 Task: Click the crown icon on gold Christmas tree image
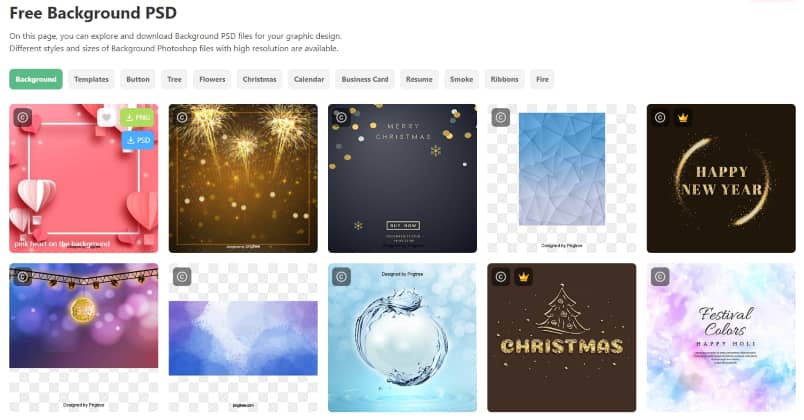point(523,277)
